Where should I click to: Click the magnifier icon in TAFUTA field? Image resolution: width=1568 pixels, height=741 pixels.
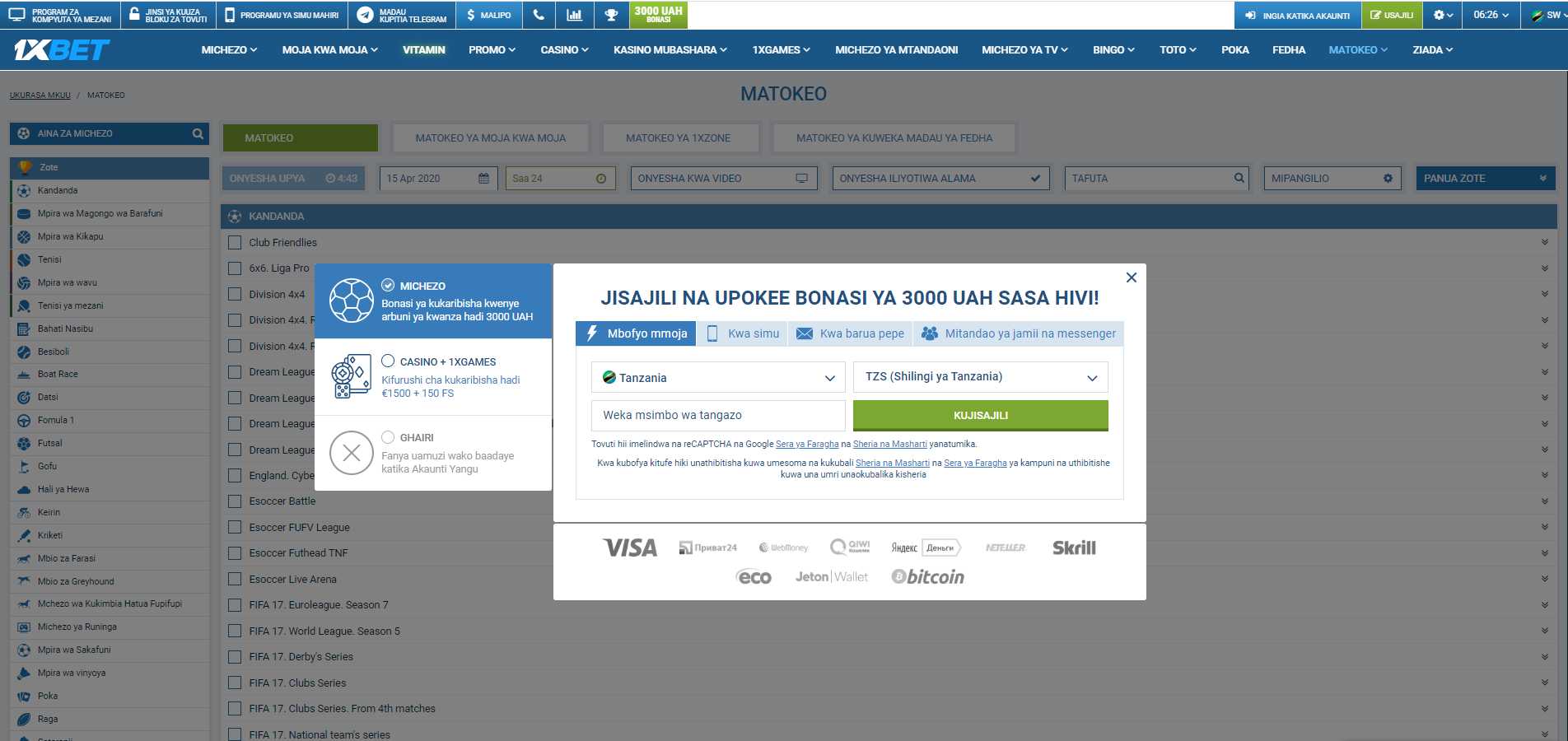click(1239, 178)
